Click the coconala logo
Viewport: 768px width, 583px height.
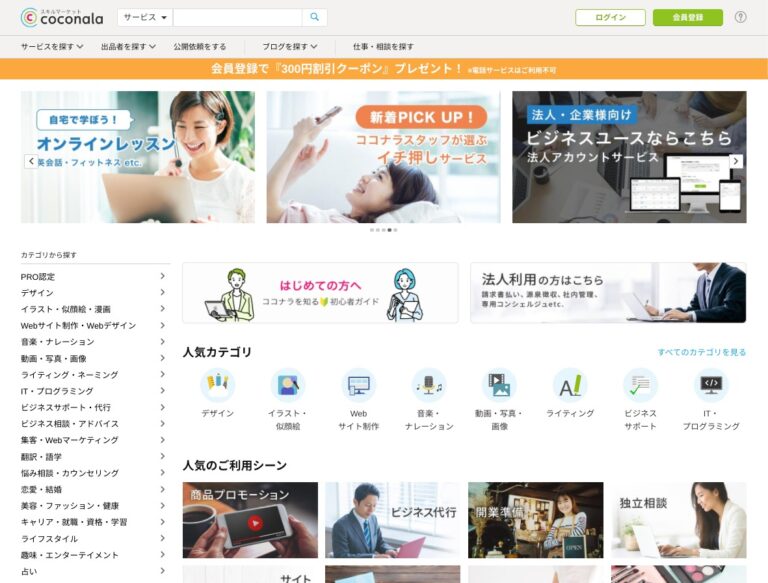click(x=62, y=18)
